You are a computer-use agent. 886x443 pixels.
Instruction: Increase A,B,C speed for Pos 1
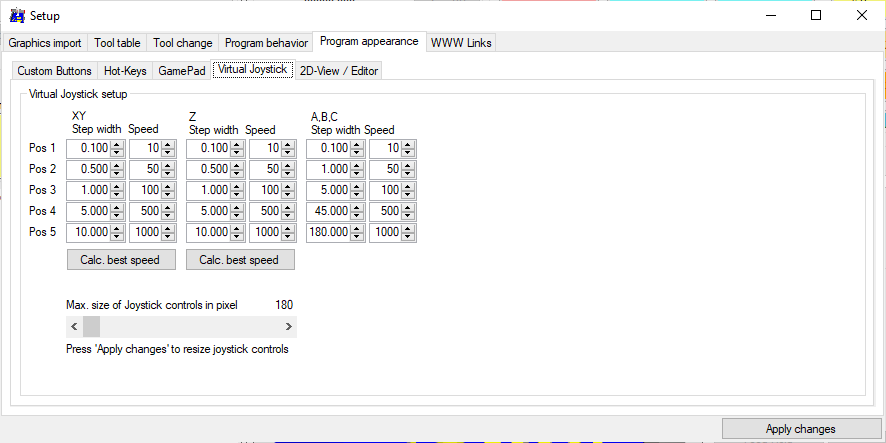coord(409,145)
